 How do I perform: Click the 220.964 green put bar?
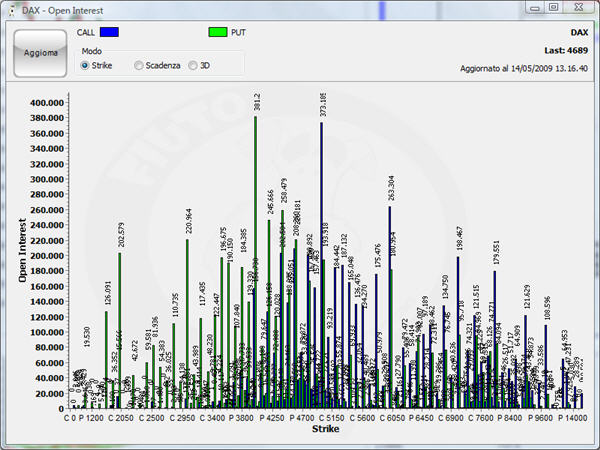187,320
